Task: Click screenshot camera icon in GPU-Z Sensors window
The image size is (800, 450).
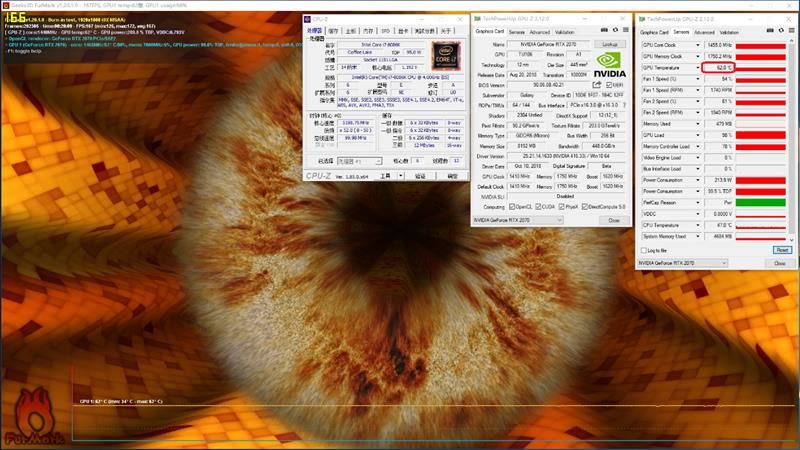Action: click(770, 31)
